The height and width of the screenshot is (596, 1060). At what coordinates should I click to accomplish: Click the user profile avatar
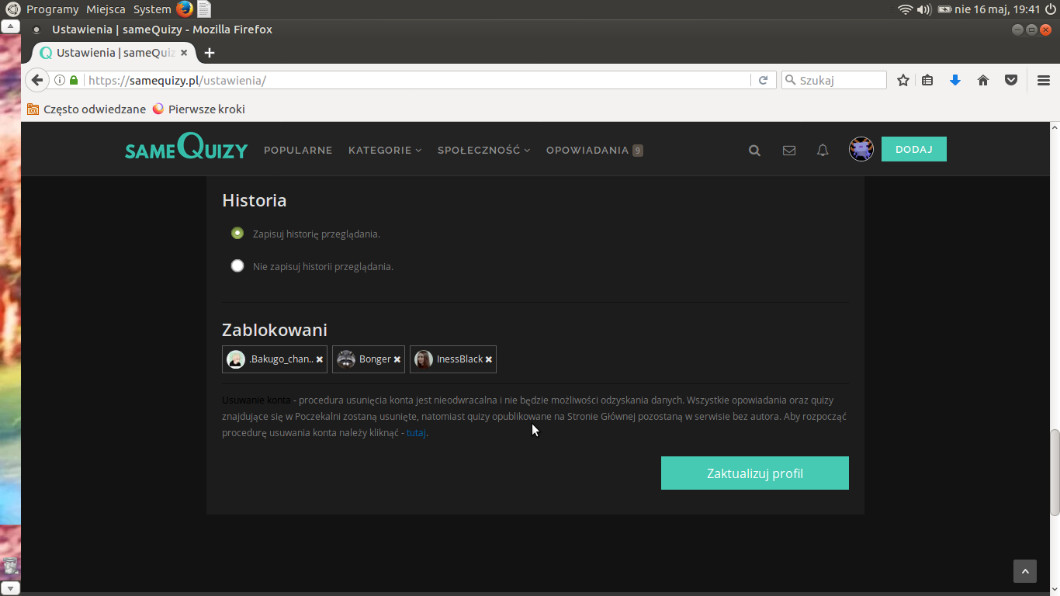[x=861, y=149]
